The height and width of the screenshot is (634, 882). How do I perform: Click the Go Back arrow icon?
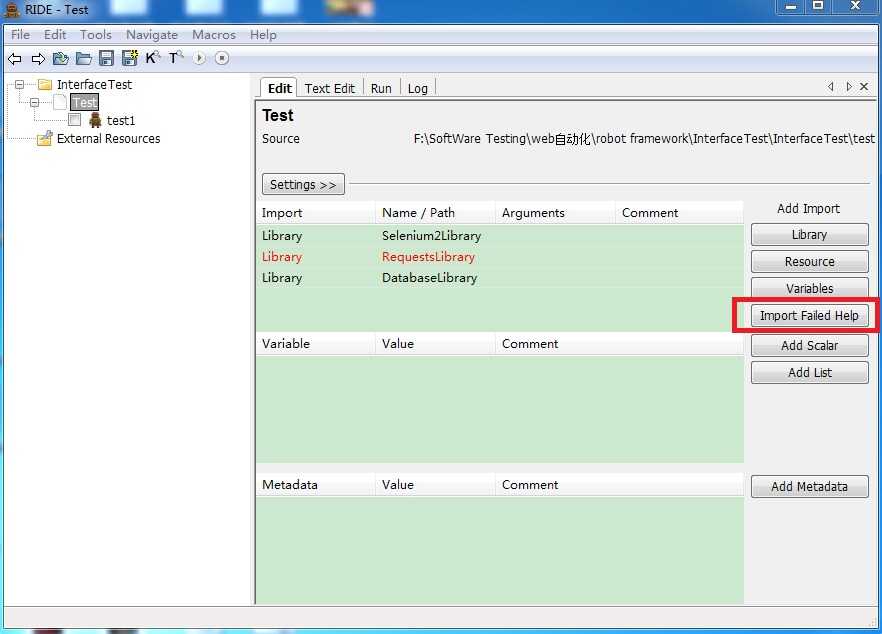15,59
